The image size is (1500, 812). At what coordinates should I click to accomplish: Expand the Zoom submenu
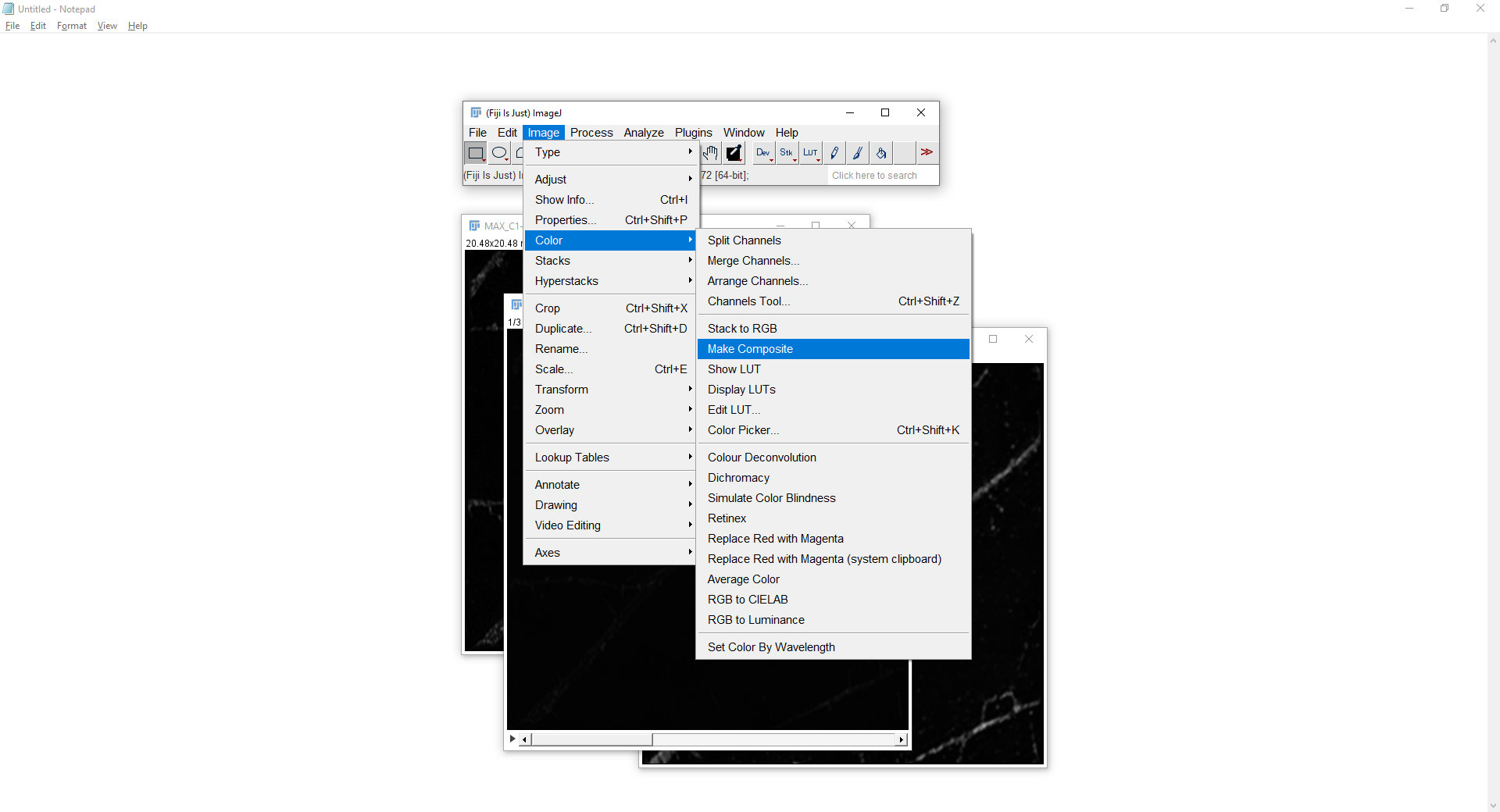click(x=611, y=410)
